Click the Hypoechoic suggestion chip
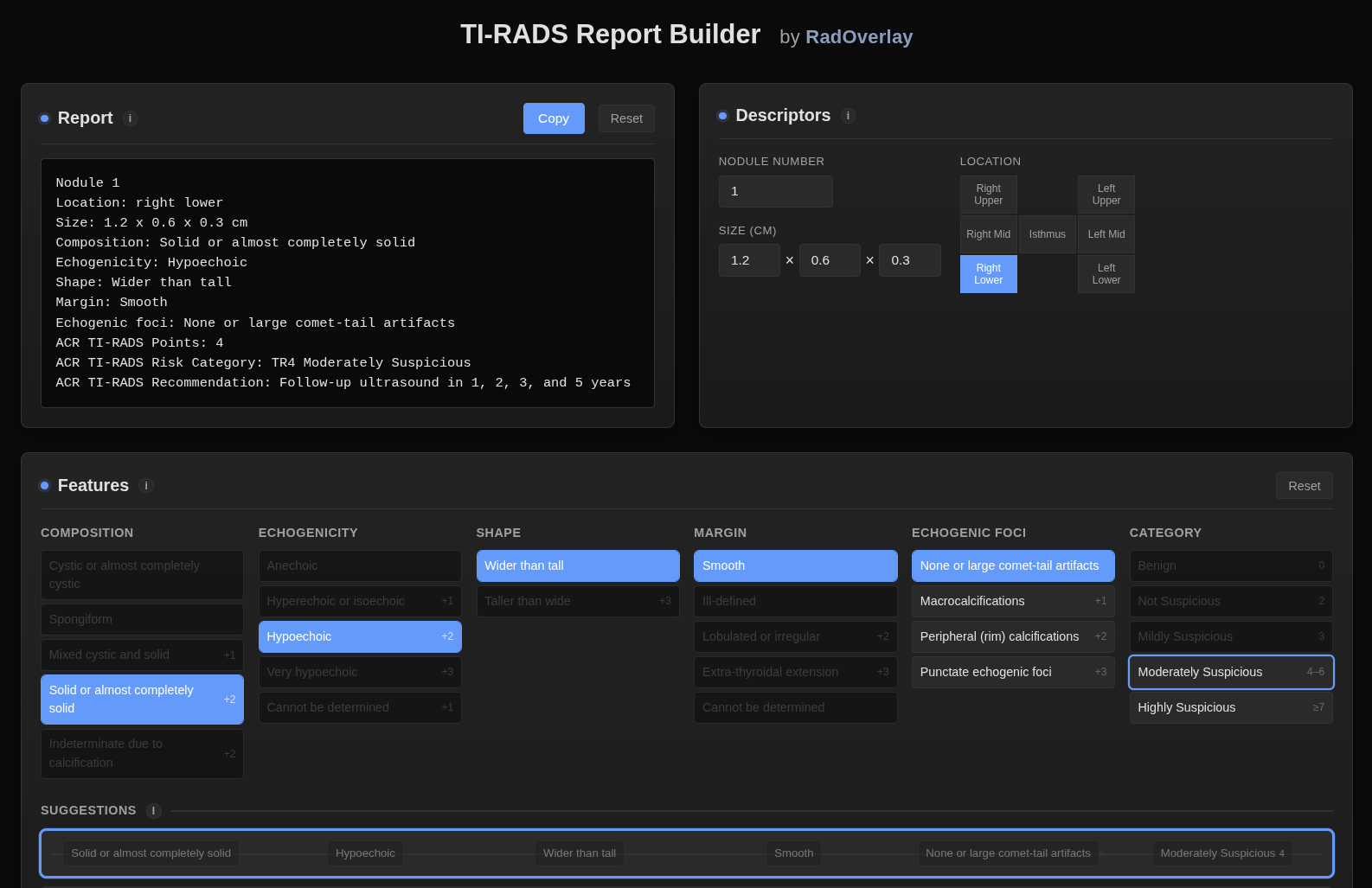The image size is (1372, 888). 365,853
